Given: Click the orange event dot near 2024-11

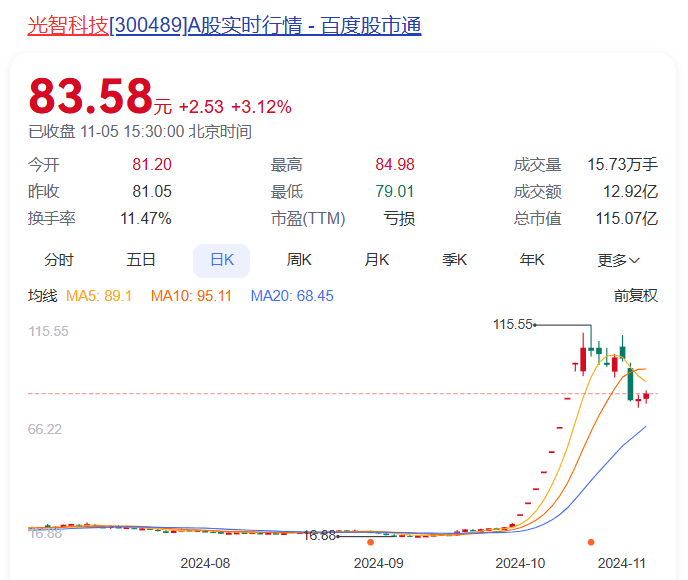Looking at the screenshot, I should tap(591, 542).
